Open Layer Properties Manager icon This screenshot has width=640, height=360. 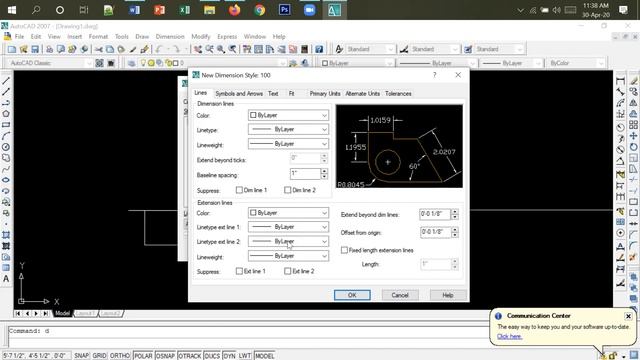tap(131, 63)
